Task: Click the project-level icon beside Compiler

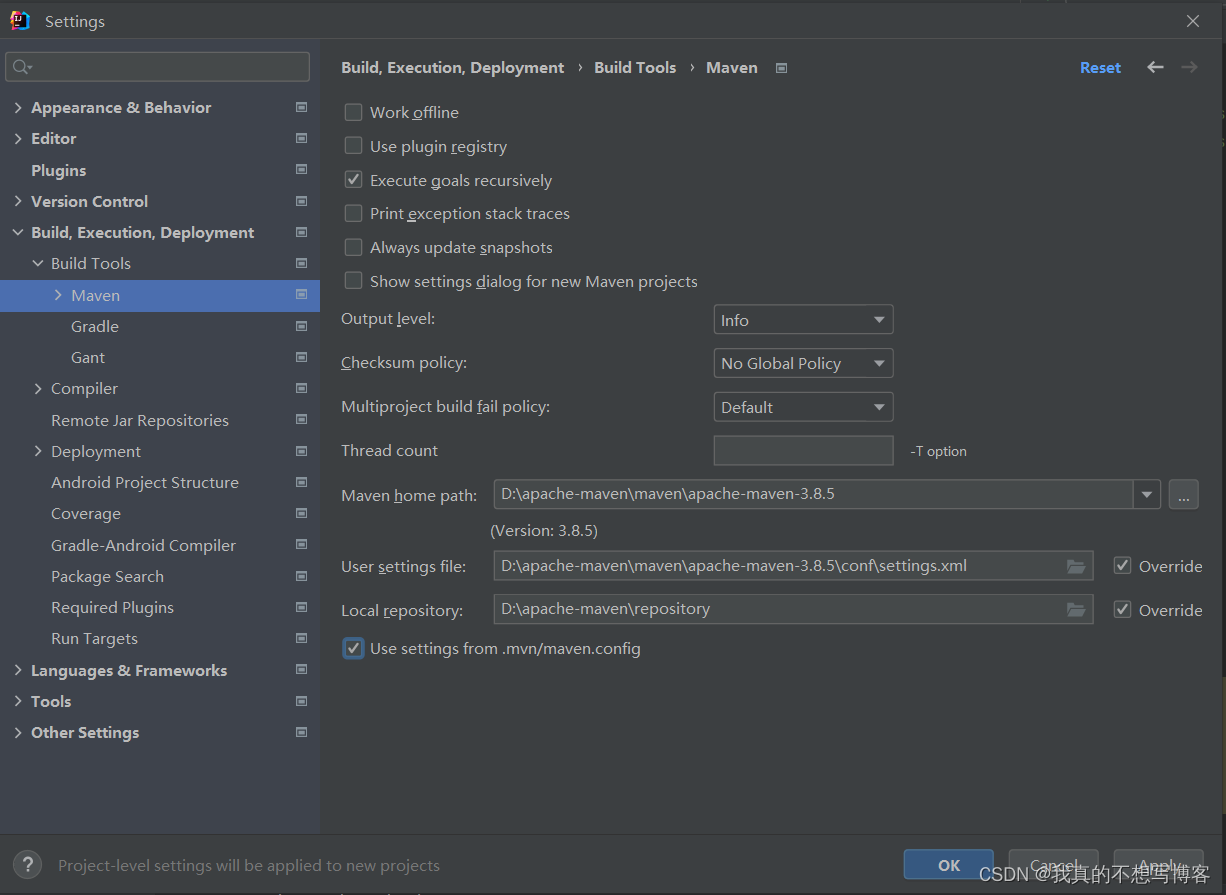Action: click(301, 388)
